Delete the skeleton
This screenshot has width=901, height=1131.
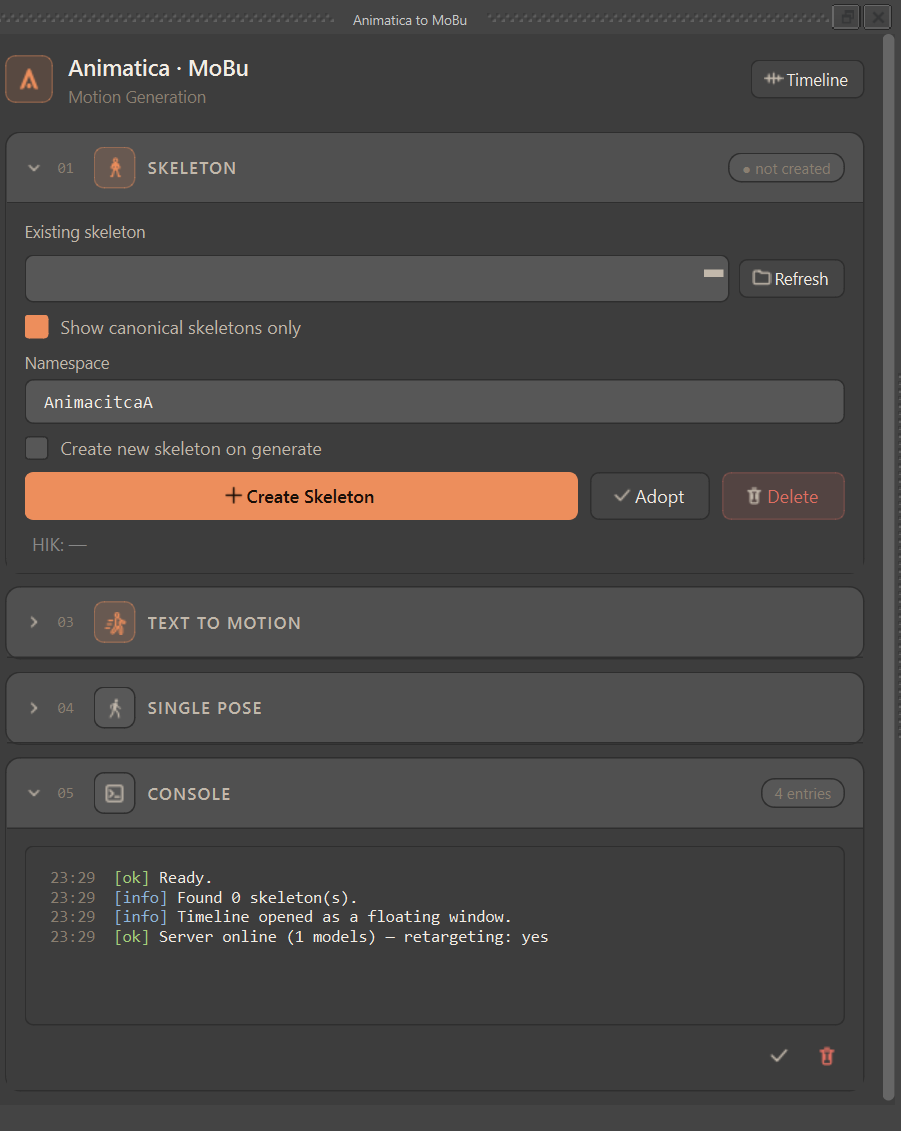point(783,496)
